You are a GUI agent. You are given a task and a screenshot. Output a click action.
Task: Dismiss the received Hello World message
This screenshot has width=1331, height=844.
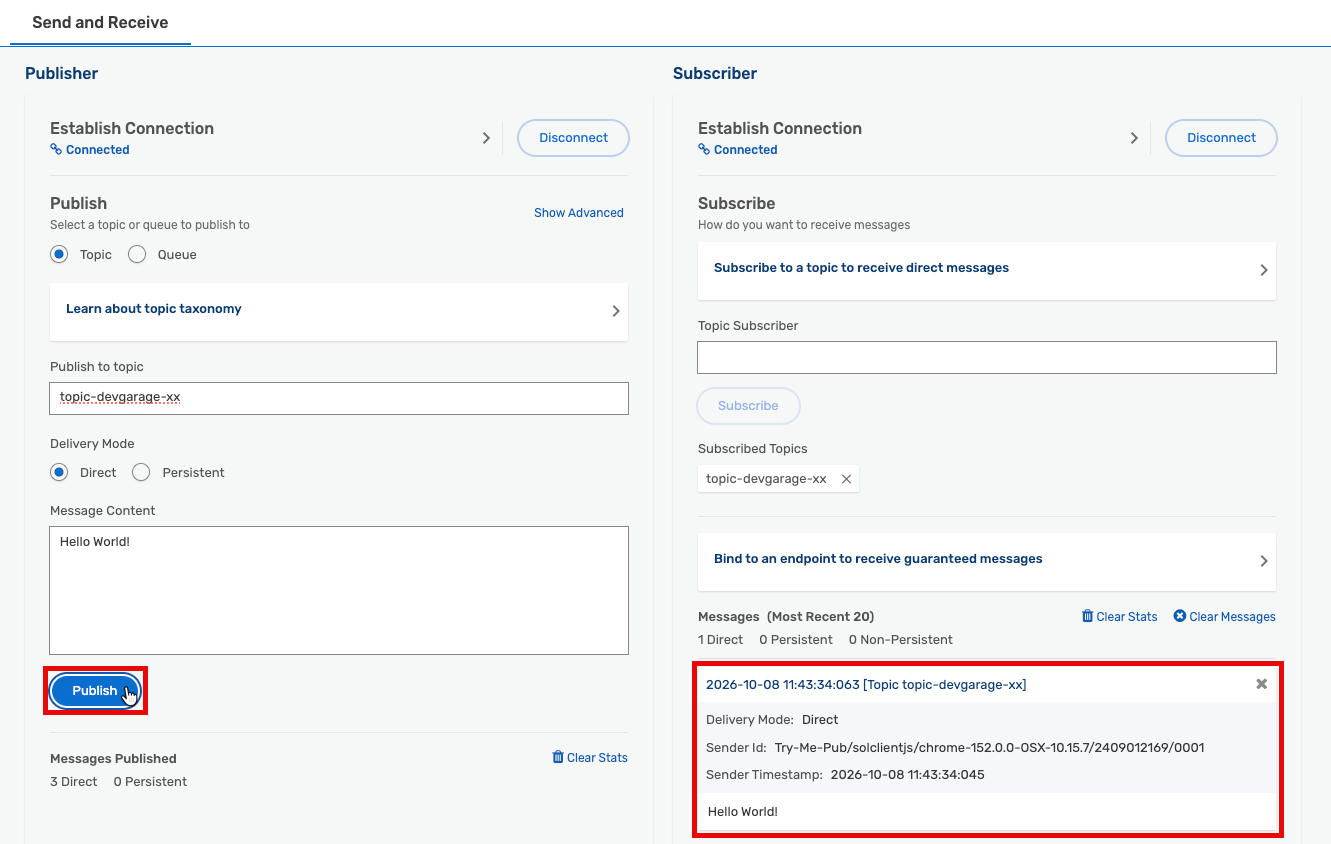1261,684
